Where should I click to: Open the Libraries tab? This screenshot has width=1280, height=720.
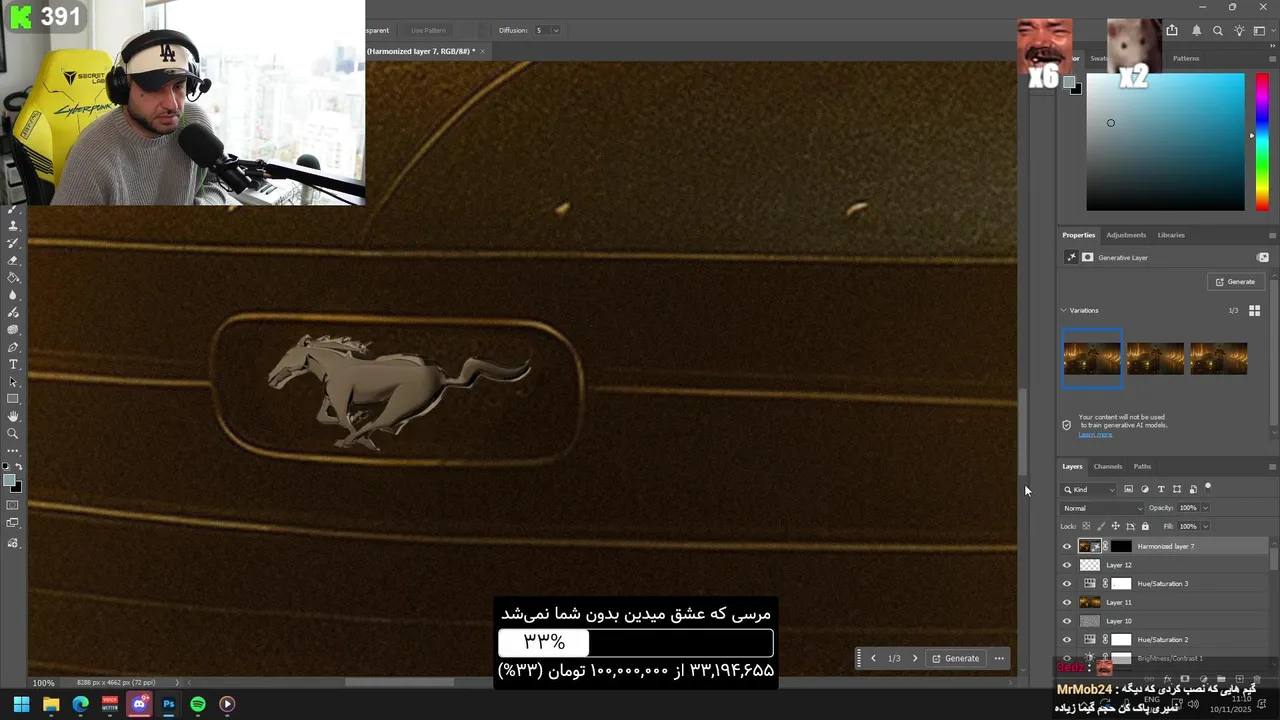click(x=1171, y=235)
